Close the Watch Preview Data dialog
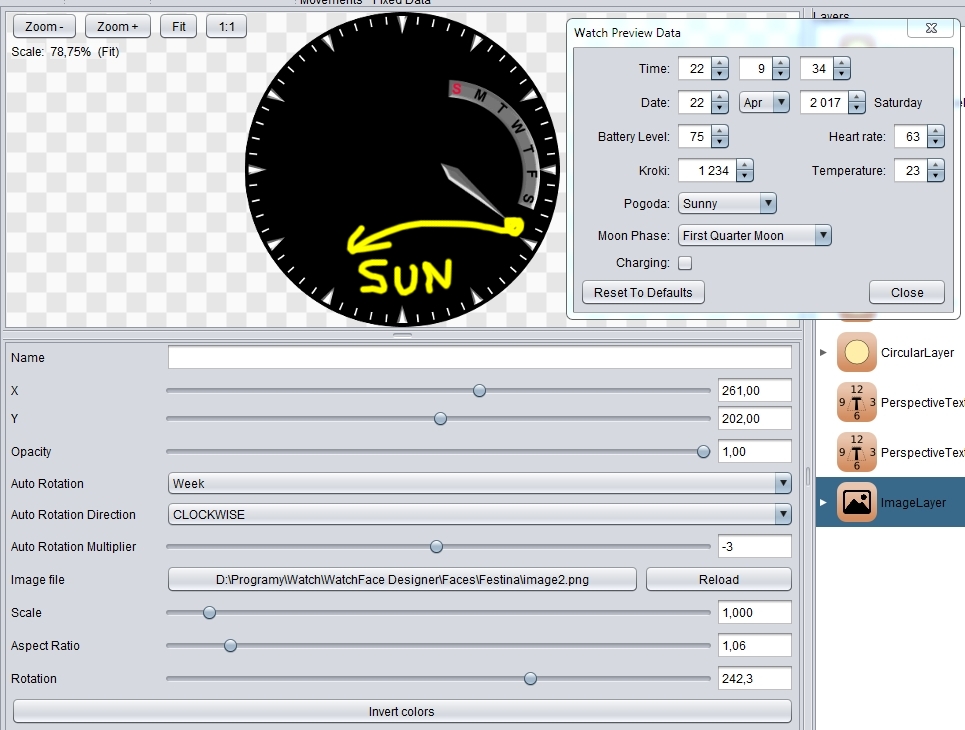Viewport: 965px width, 730px height. coord(907,292)
